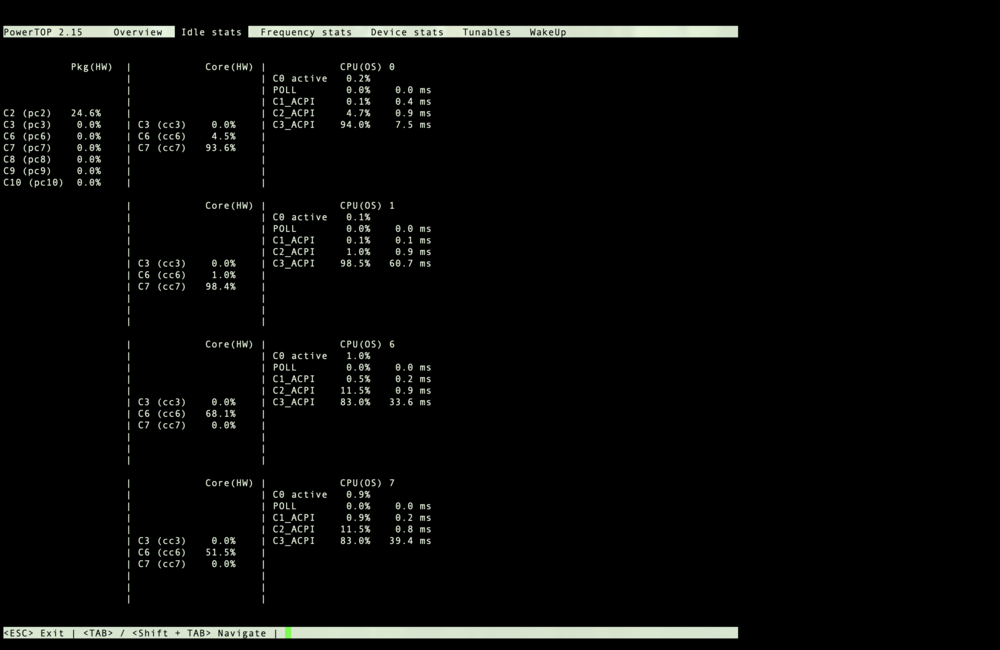
Task: Select the C10 (pc10) package row
Action: click(52, 182)
